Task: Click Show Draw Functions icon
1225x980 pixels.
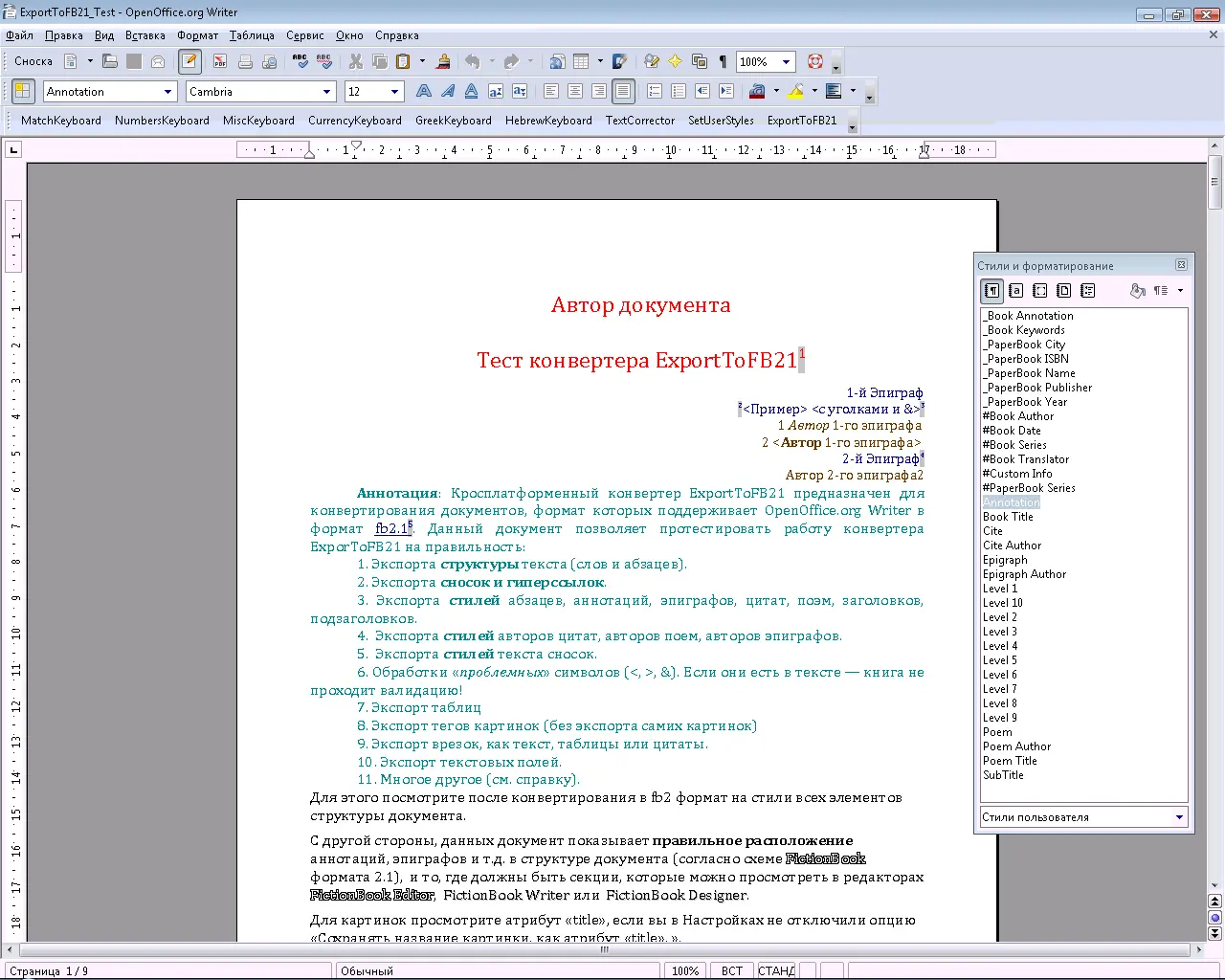Action: pos(620,61)
